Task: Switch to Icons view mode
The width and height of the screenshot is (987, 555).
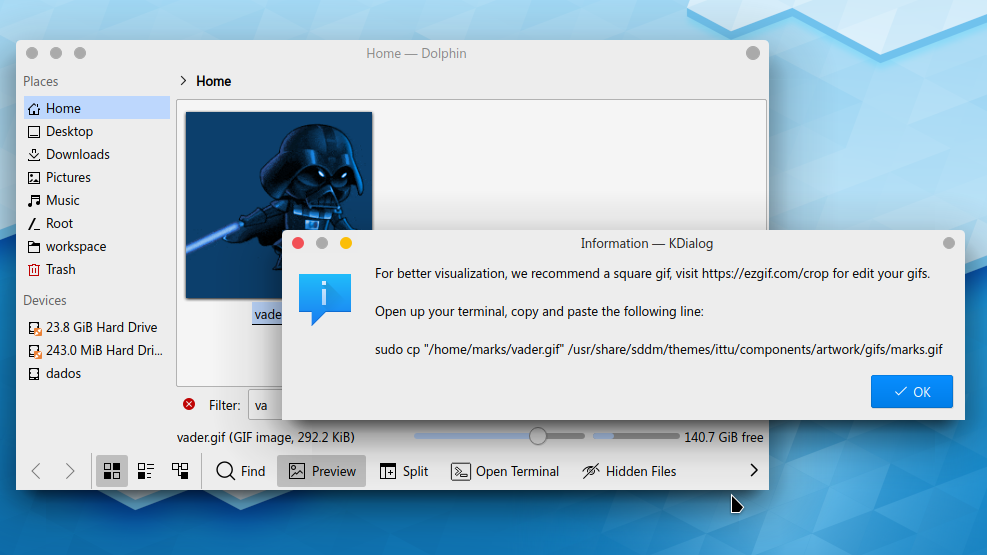Action: 112,471
